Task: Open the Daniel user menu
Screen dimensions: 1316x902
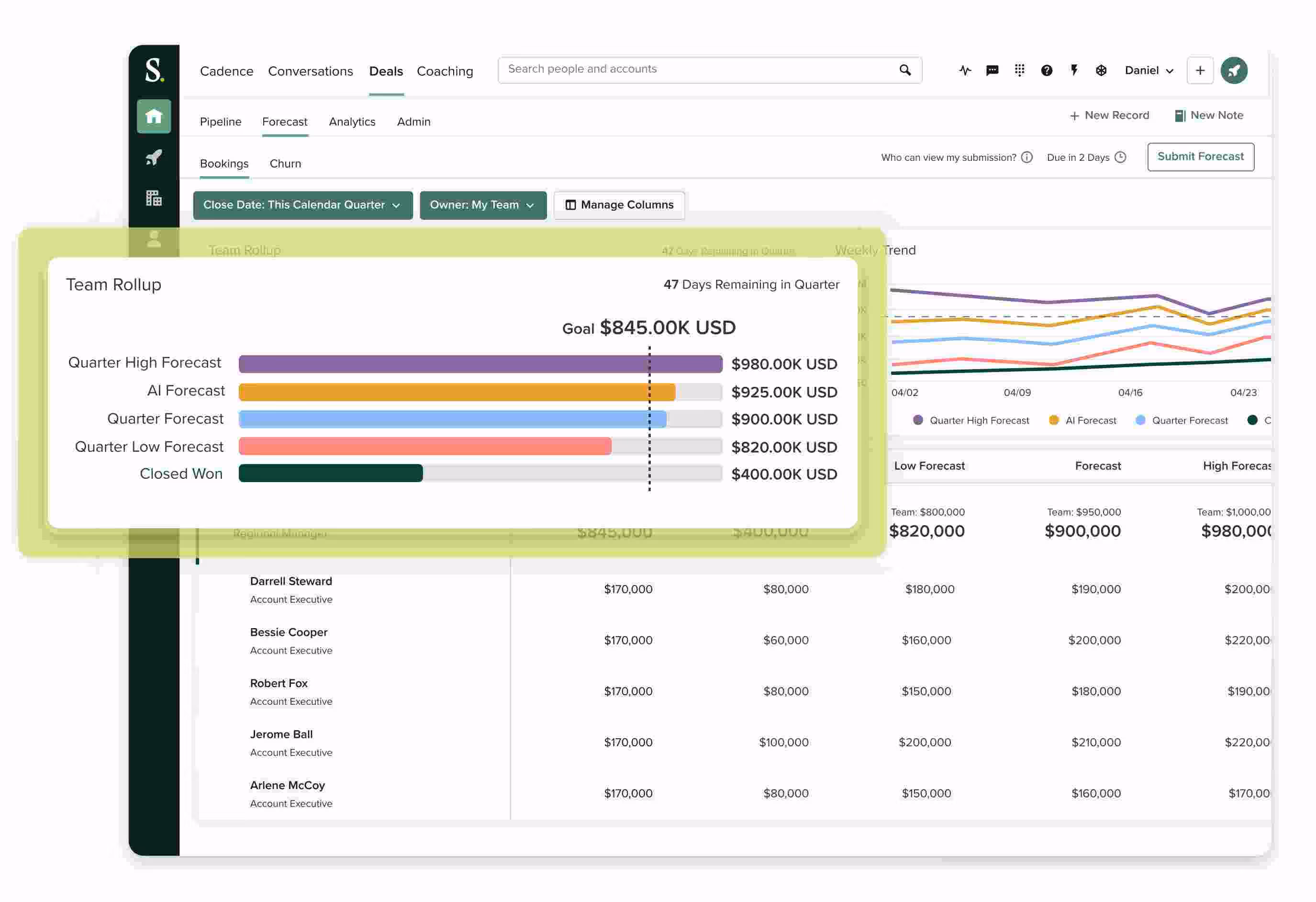Action: click(x=1149, y=70)
